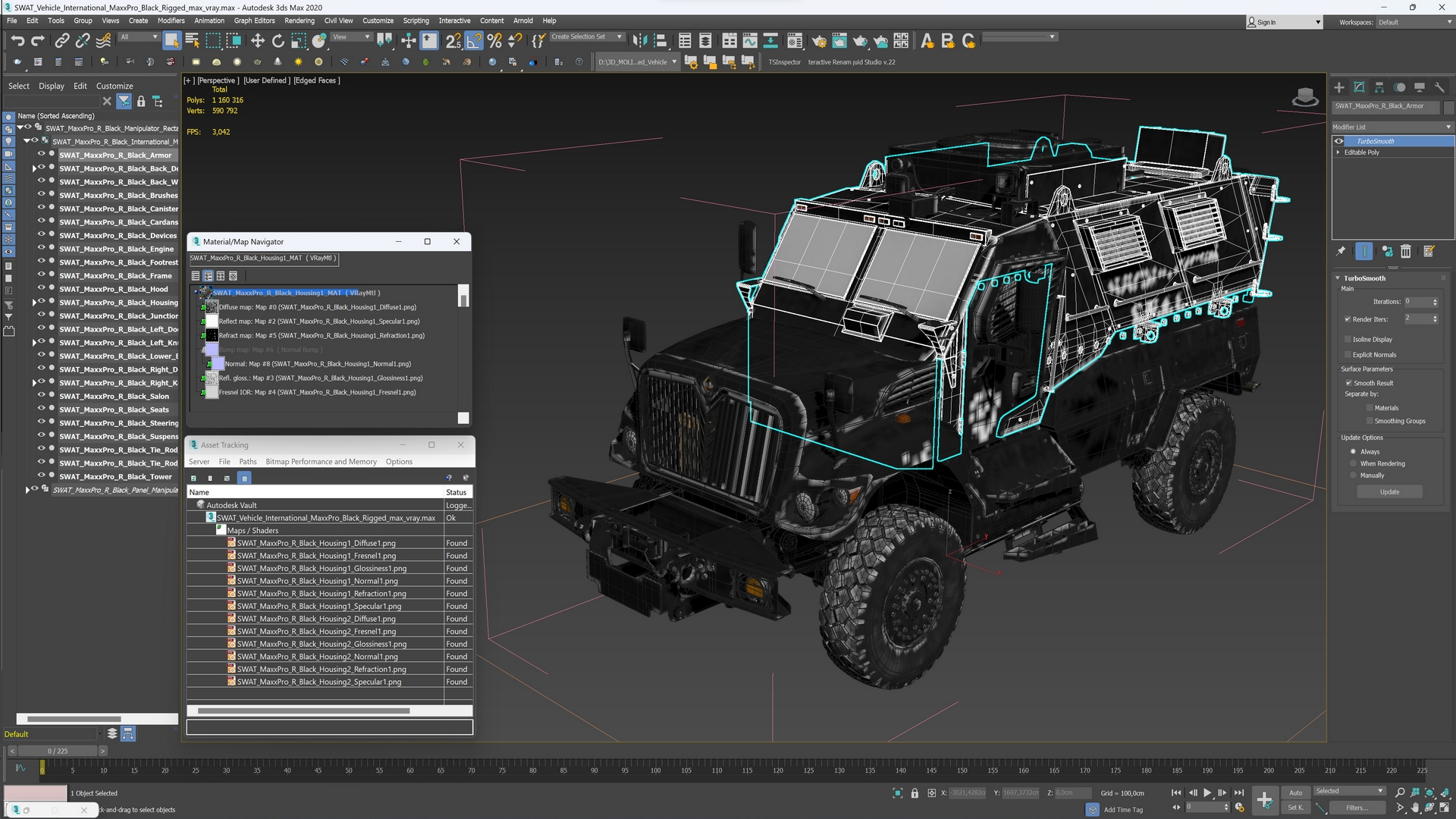Viewport: 1456px width, 819px height.
Task: Expand SWAT_MaxxPro_R_Black_Housing tree node
Action: (x=34, y=303)
